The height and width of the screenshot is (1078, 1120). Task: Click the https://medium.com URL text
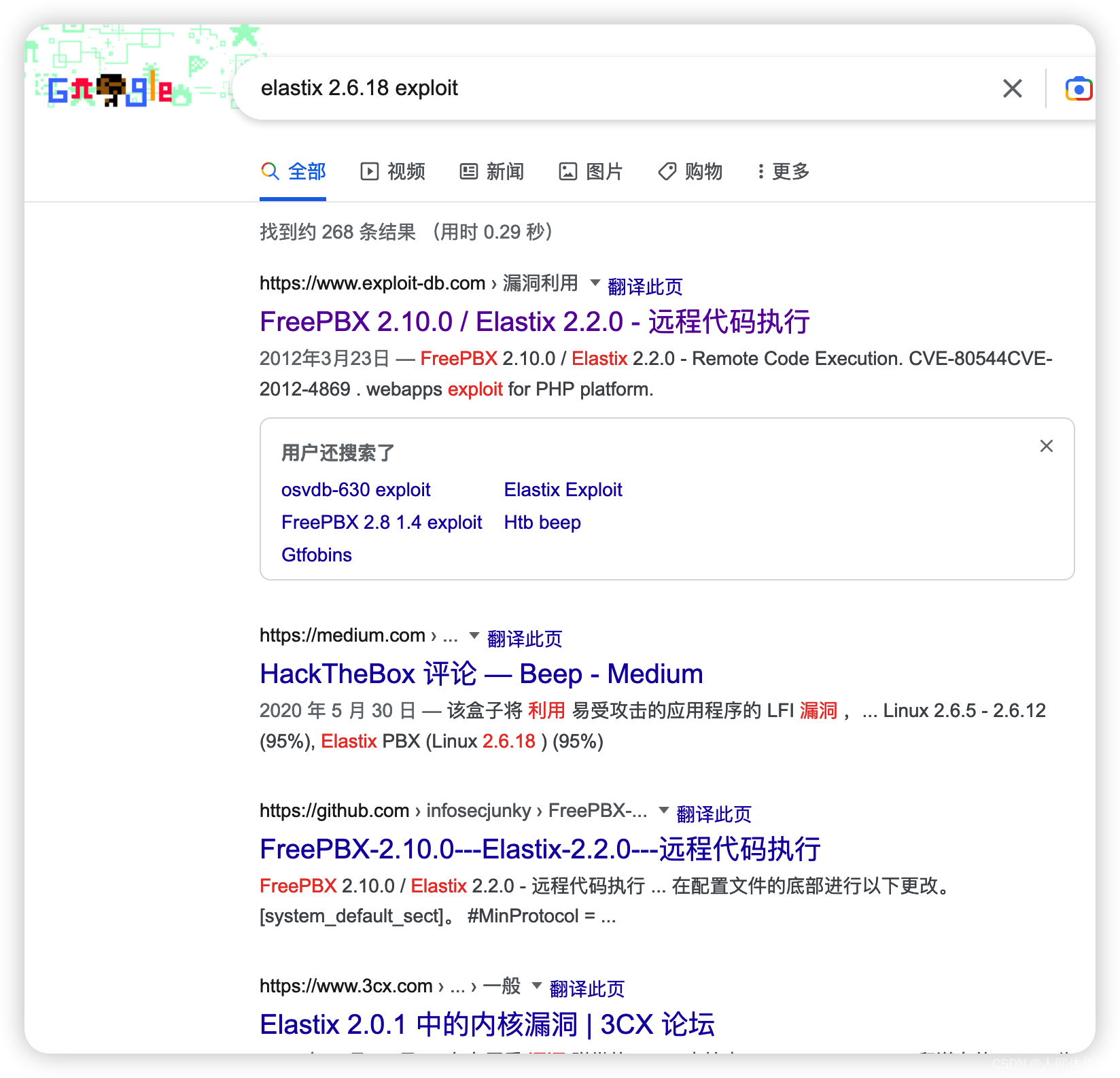pyautogui.click(x=343, y=636)
